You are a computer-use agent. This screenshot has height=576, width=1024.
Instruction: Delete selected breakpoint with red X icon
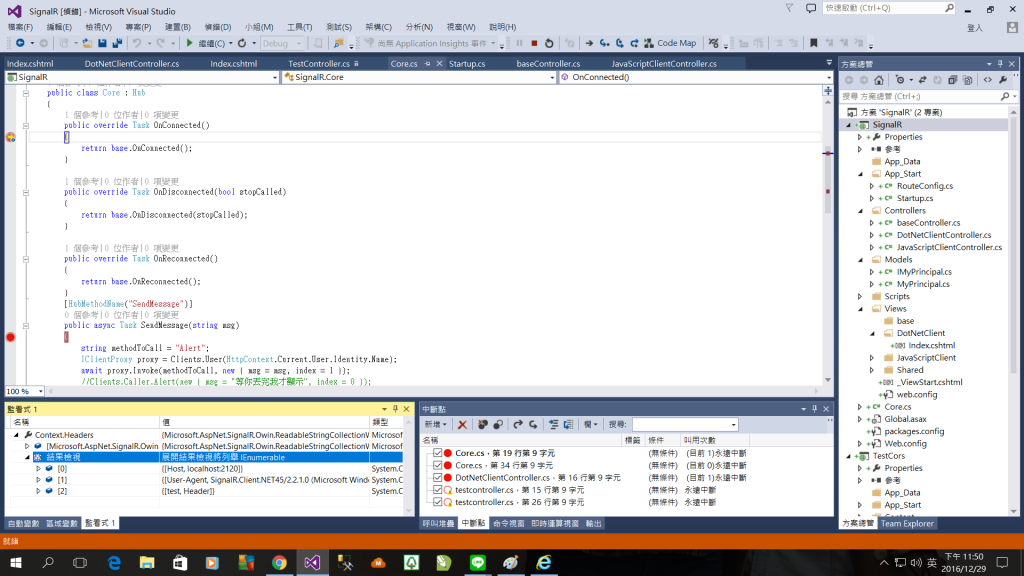click(x=462, y=424)
